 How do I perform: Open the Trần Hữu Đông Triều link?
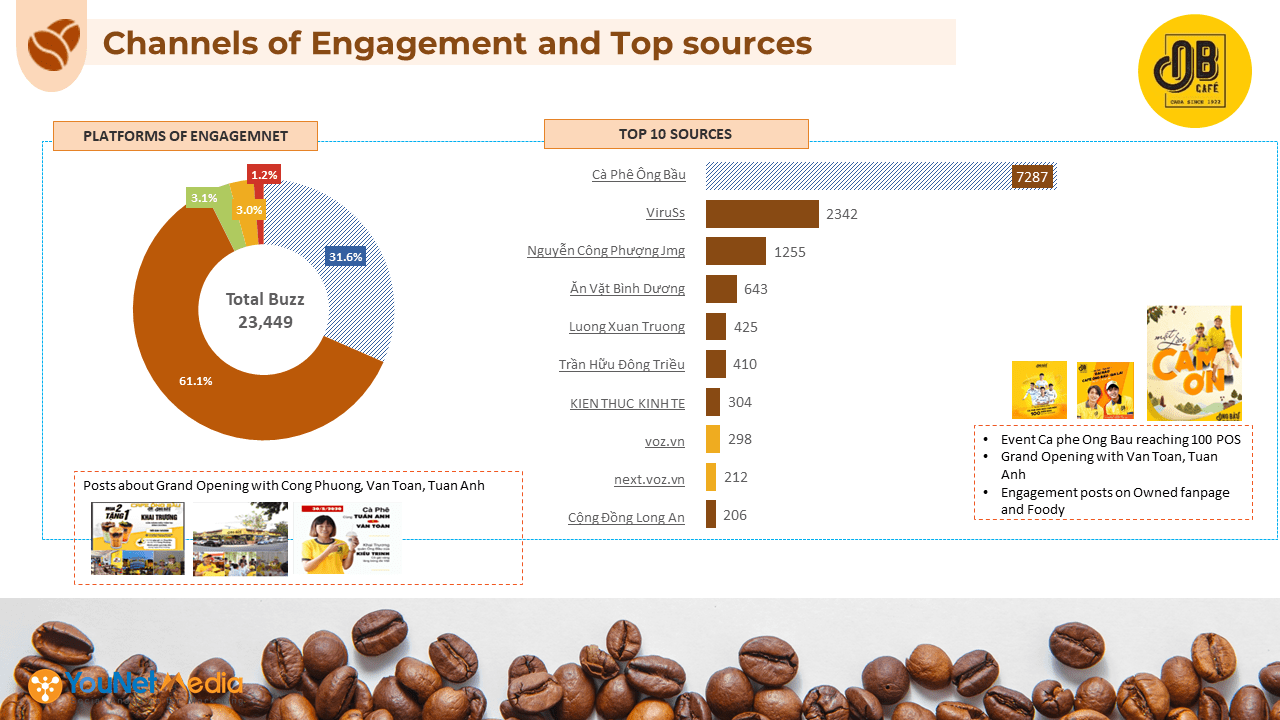pyautogui.click(x=621, y=364)
